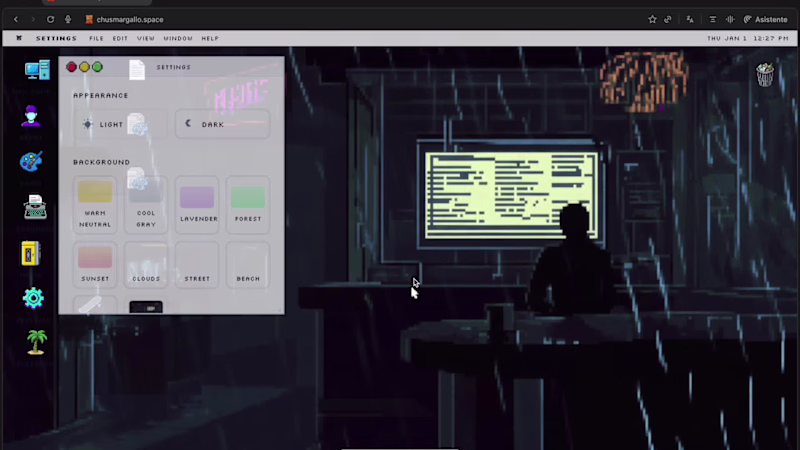Choose the Sunset background swatch
The image size is (800, 450).
pos(95,265)
